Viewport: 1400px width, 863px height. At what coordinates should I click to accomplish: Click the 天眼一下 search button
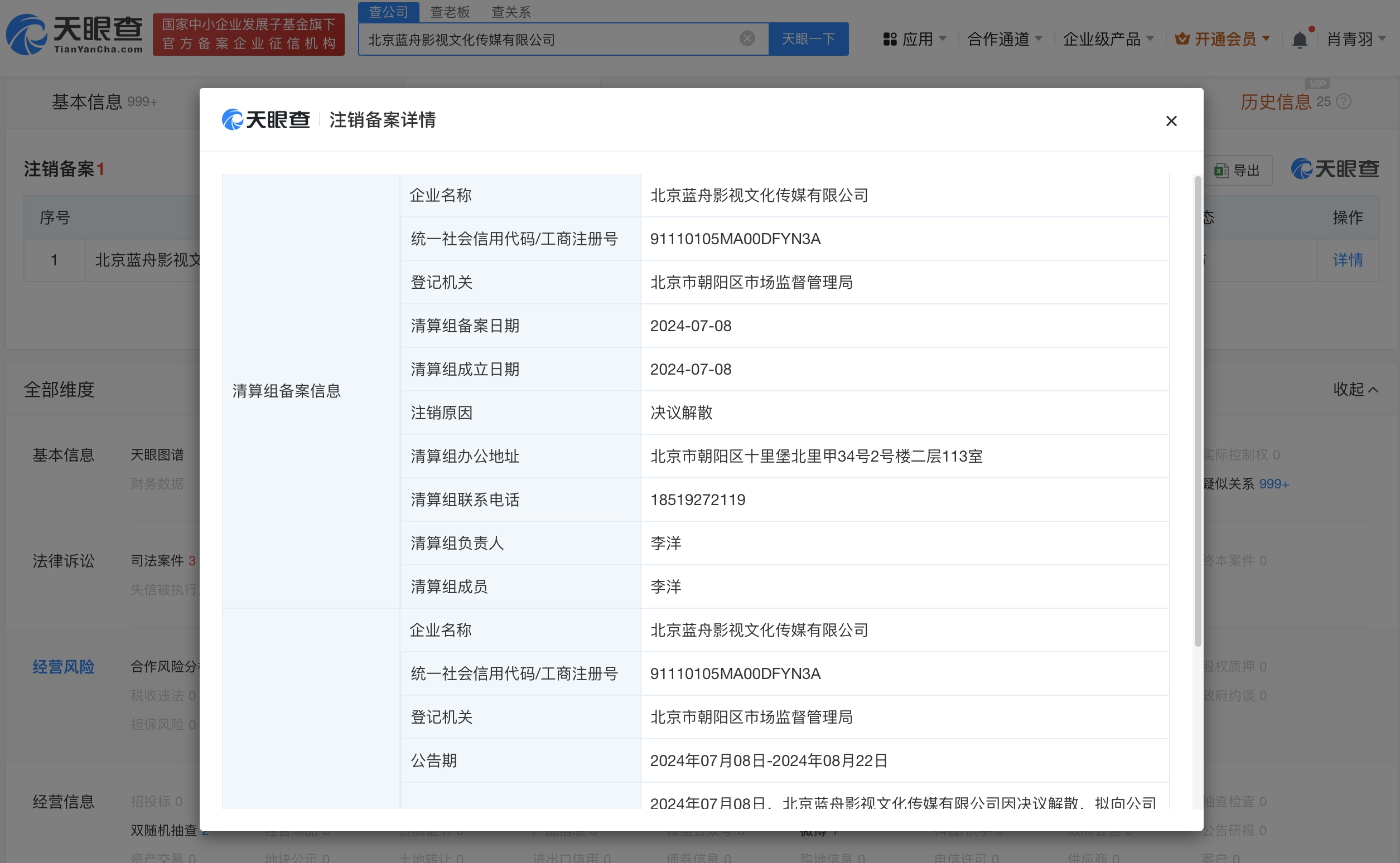coord(808,38)
